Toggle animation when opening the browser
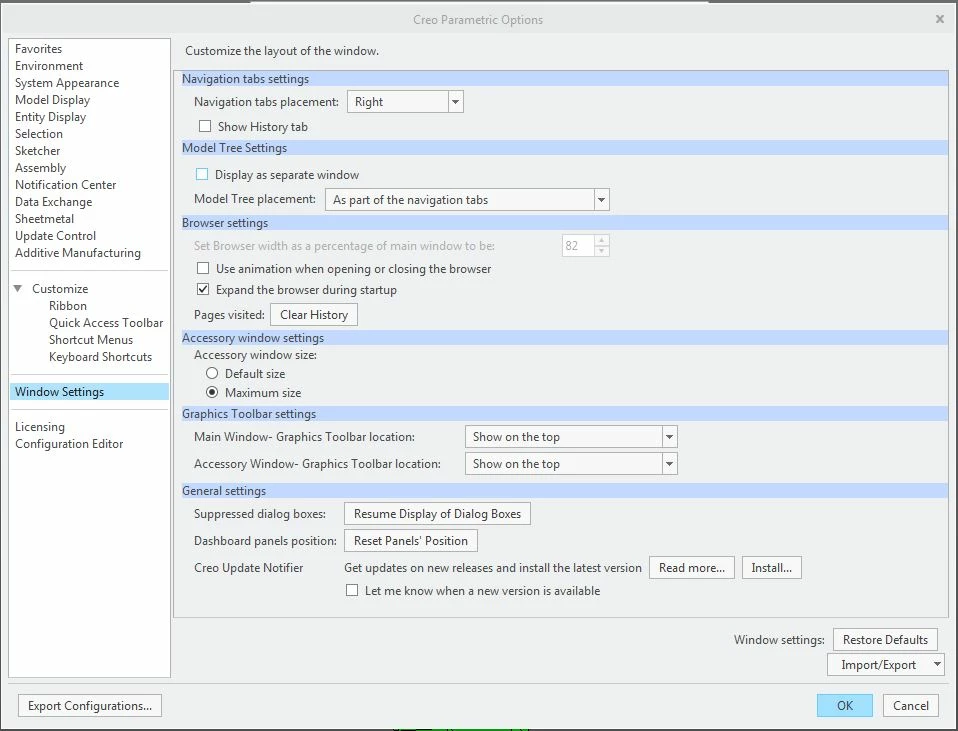958x731 pixels. pyautogui.click(x=203, y=268)
